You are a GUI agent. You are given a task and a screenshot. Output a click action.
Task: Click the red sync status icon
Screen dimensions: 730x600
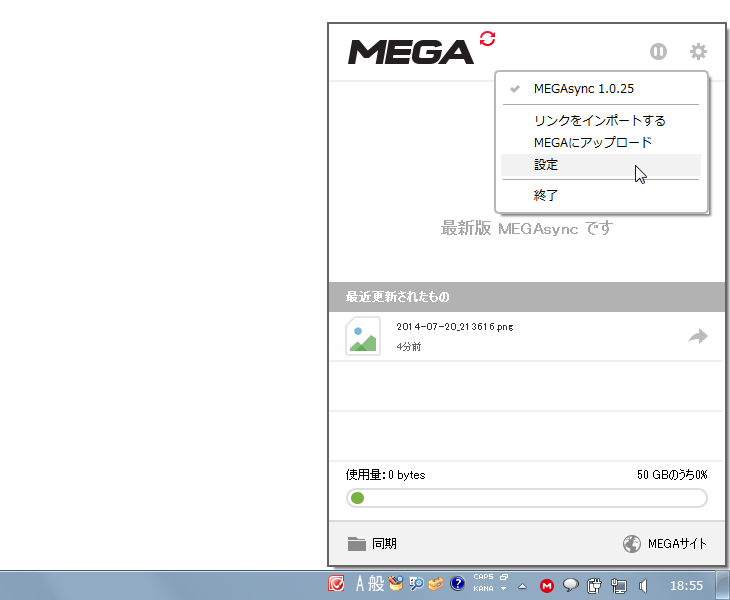[487, 39]
